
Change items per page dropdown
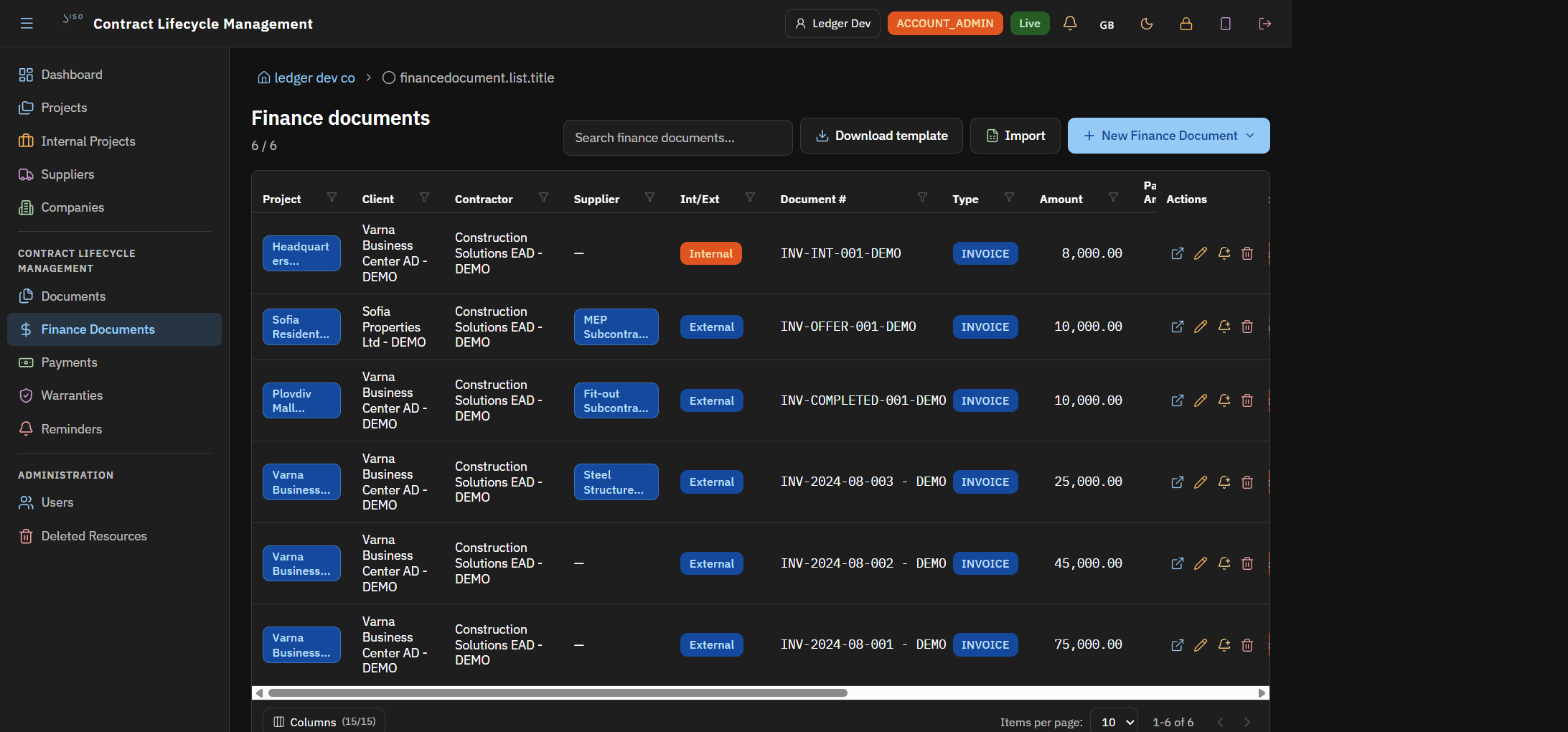pos(1114,722)
